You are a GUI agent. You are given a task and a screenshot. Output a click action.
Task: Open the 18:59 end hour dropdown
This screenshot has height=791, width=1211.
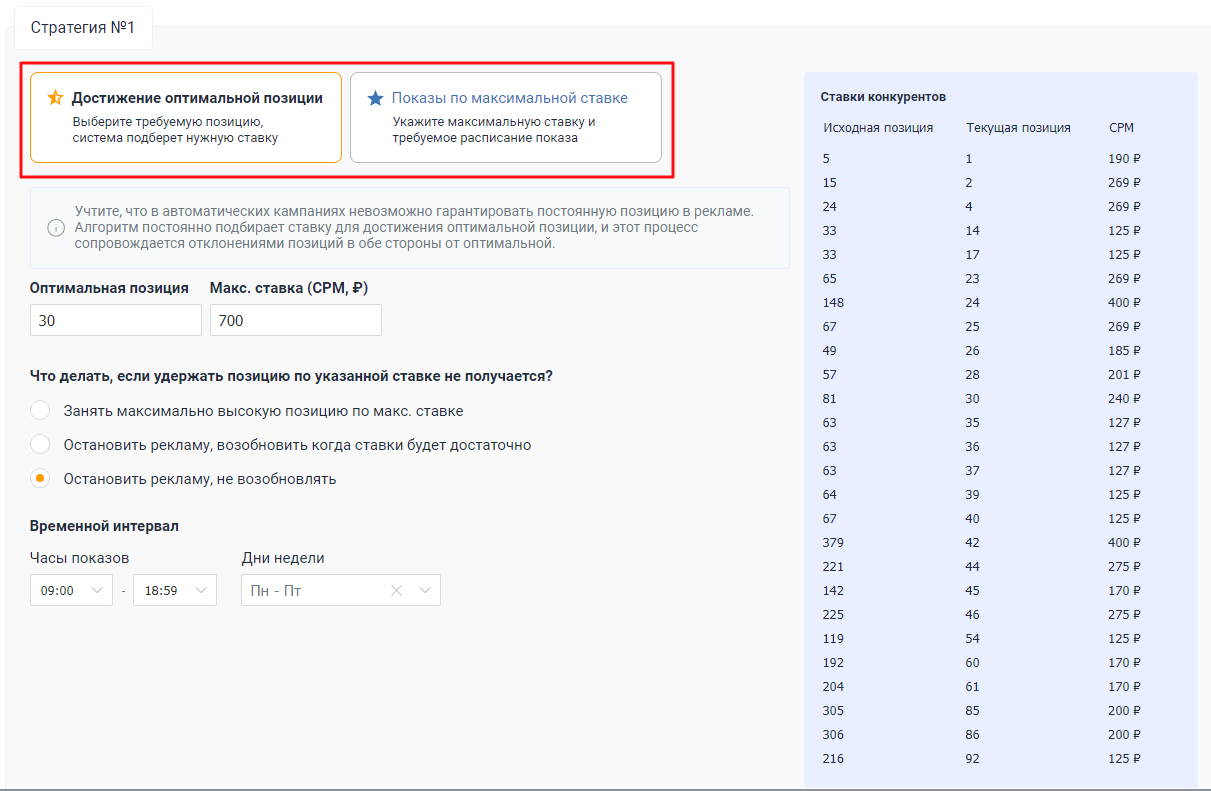point(175,590)
